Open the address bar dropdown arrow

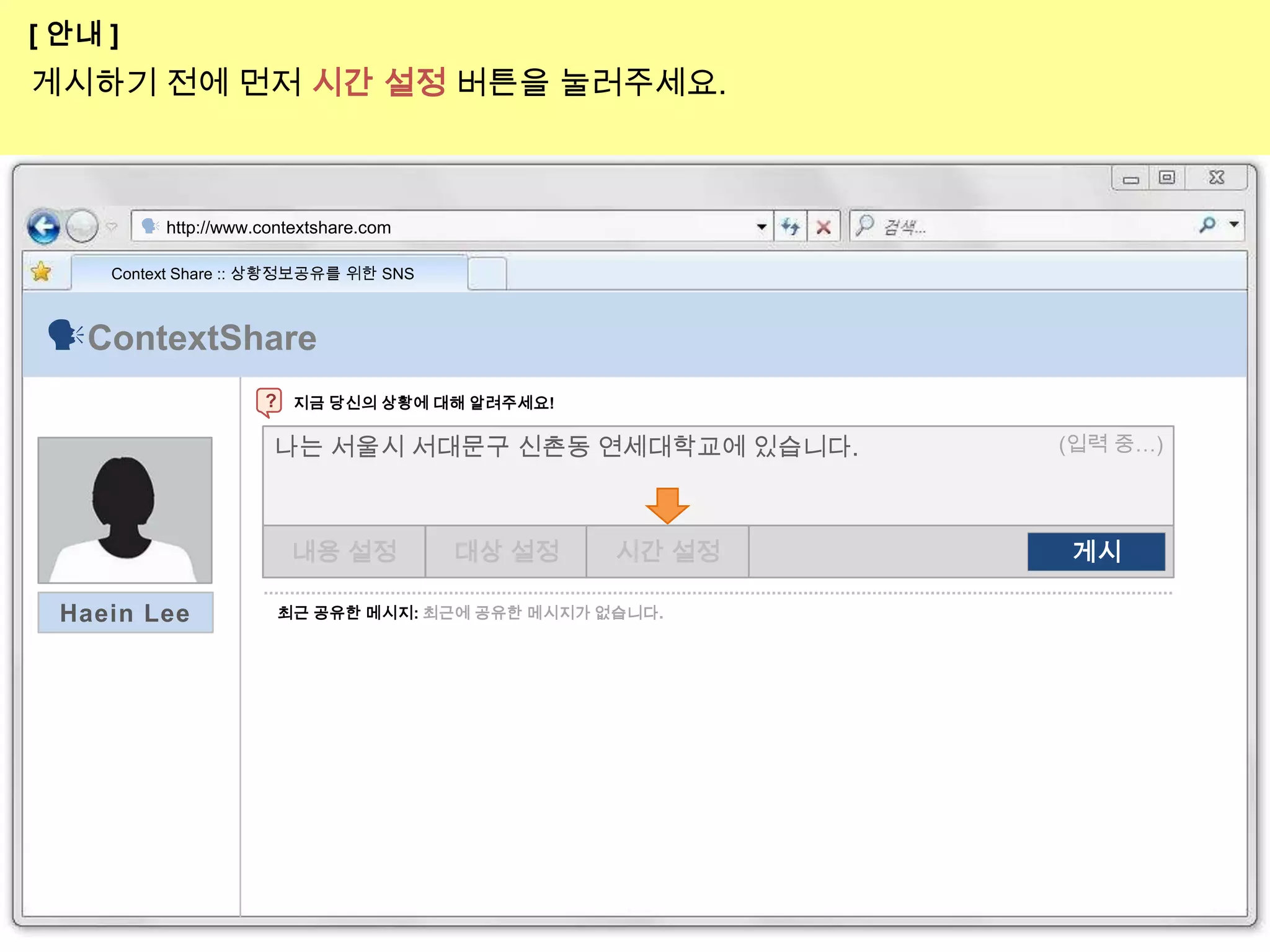pyautogui.click(x=762, y=227)
